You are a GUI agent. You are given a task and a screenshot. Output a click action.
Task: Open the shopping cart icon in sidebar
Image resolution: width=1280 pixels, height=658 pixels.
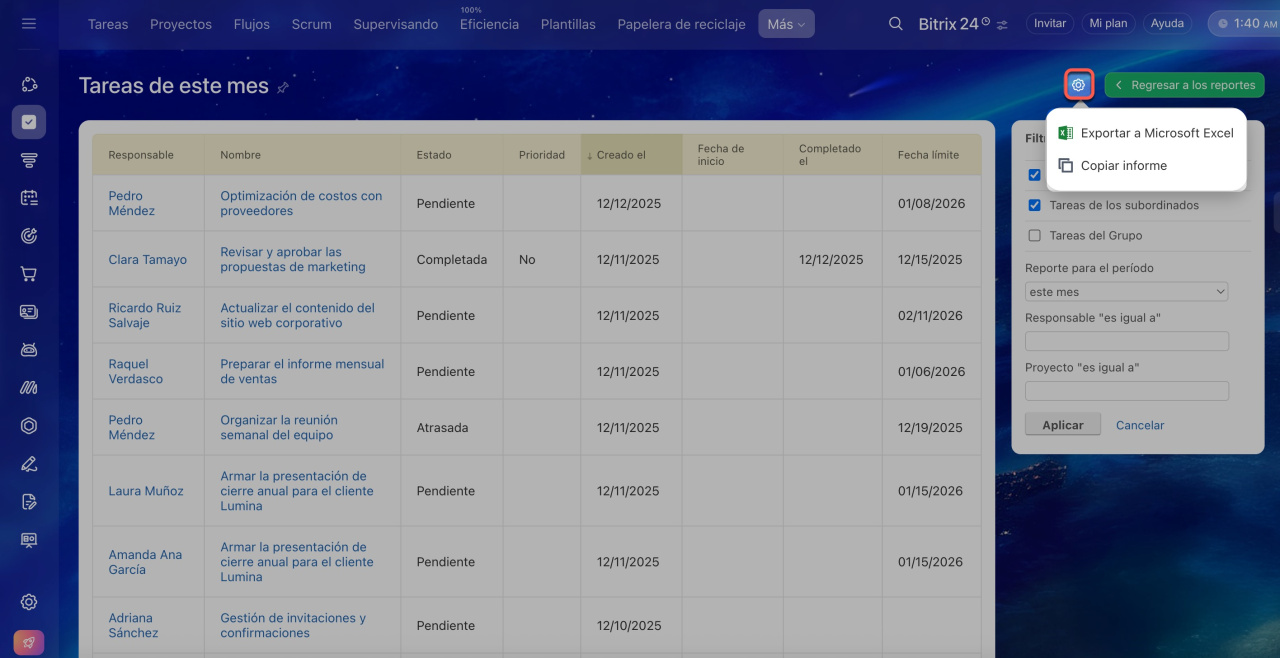point(29,274)
